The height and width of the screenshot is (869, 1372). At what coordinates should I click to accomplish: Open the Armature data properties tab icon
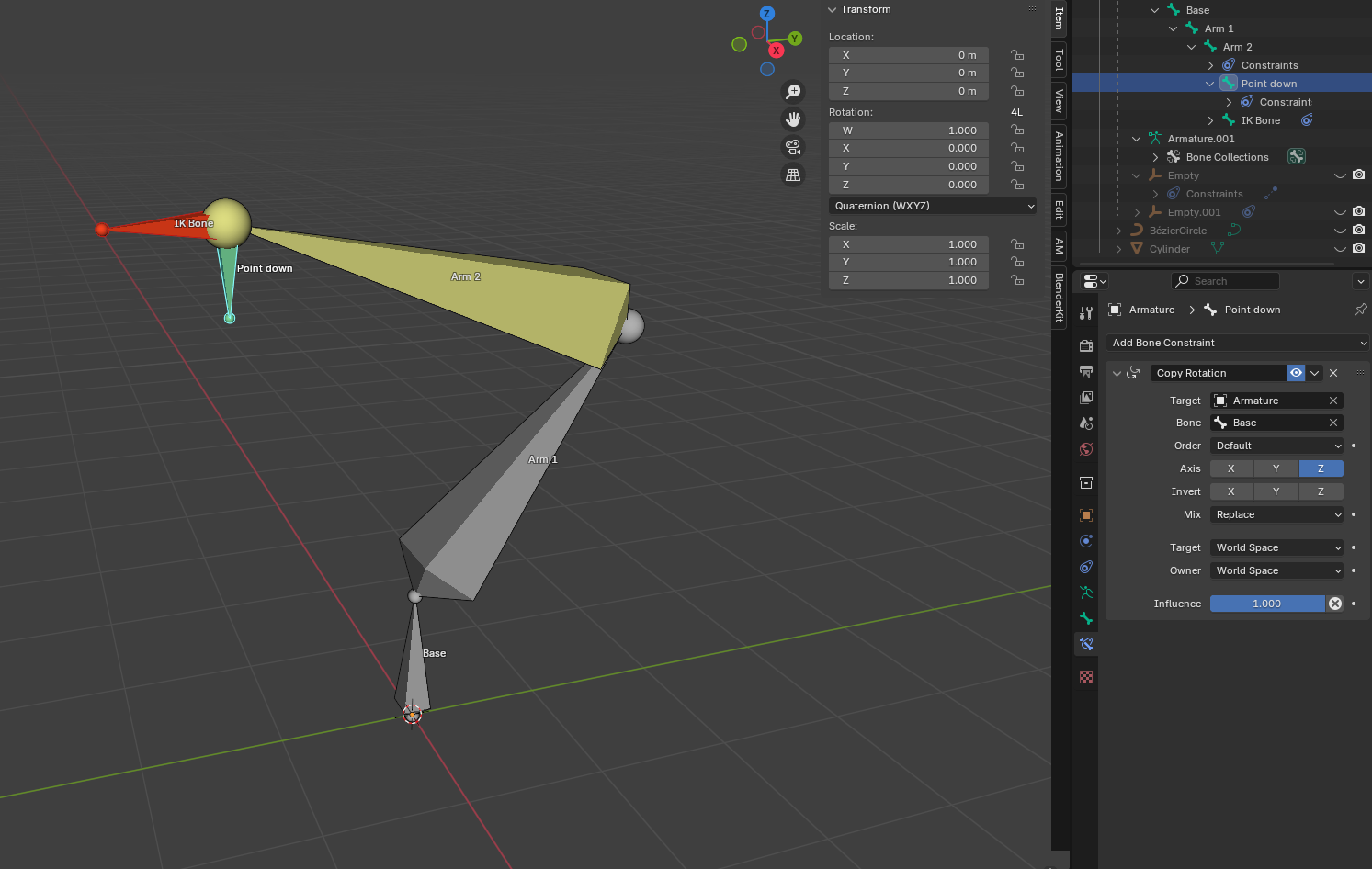pyautogui.click(x=1086, y=592)
